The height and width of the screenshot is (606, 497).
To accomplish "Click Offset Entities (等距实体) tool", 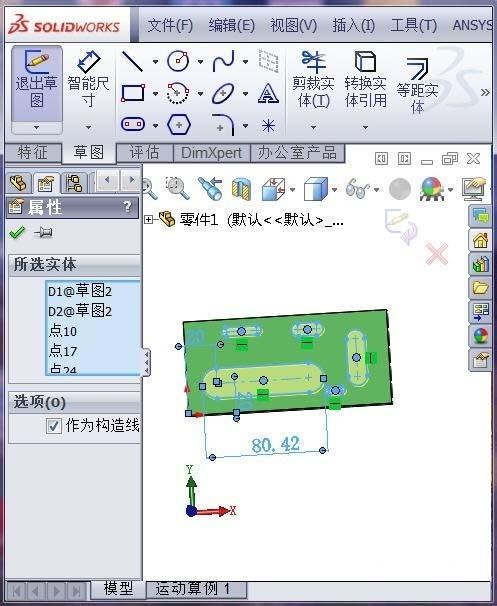I will [417, 85].
